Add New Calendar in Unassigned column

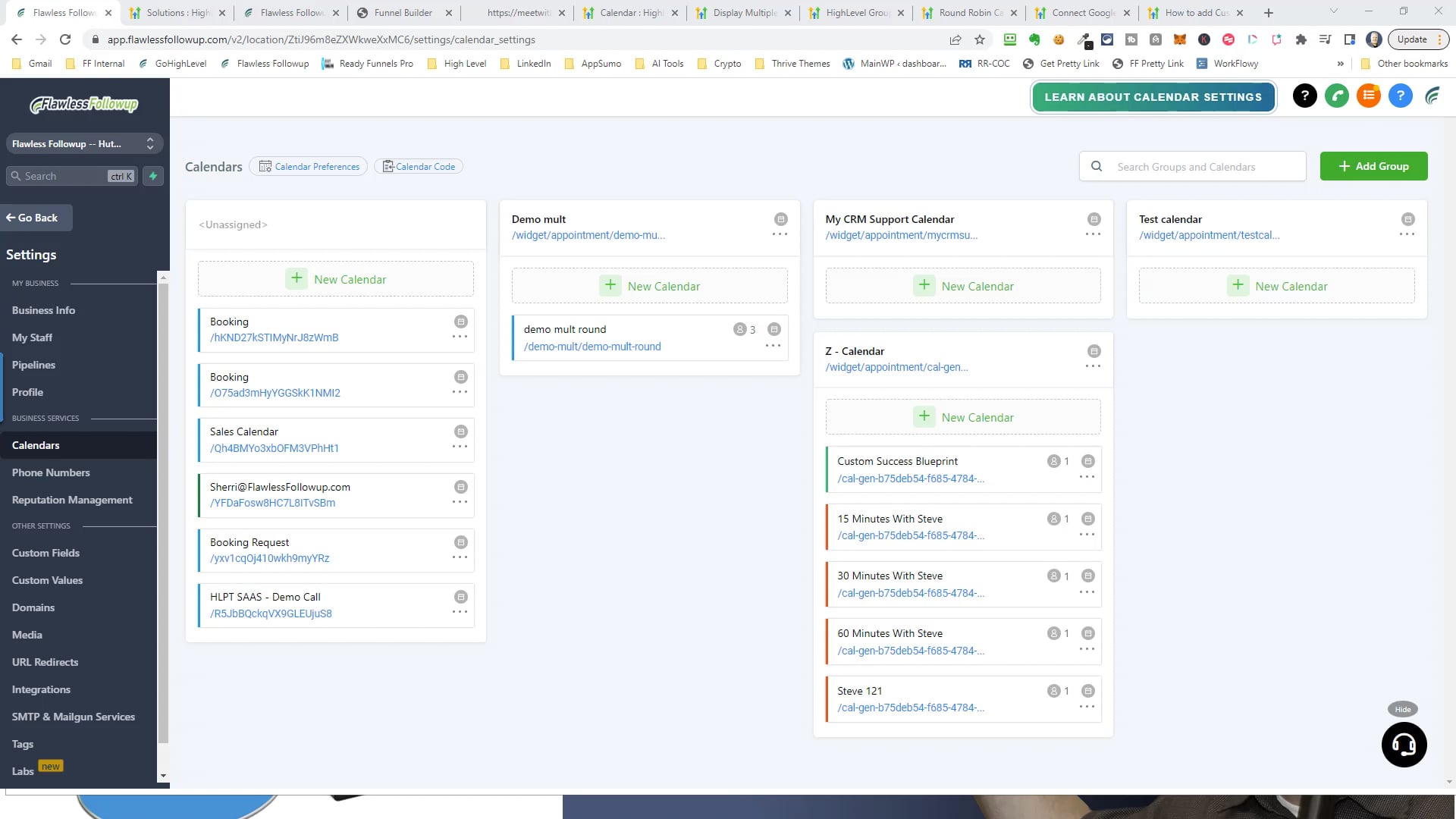tap(336, 279)
